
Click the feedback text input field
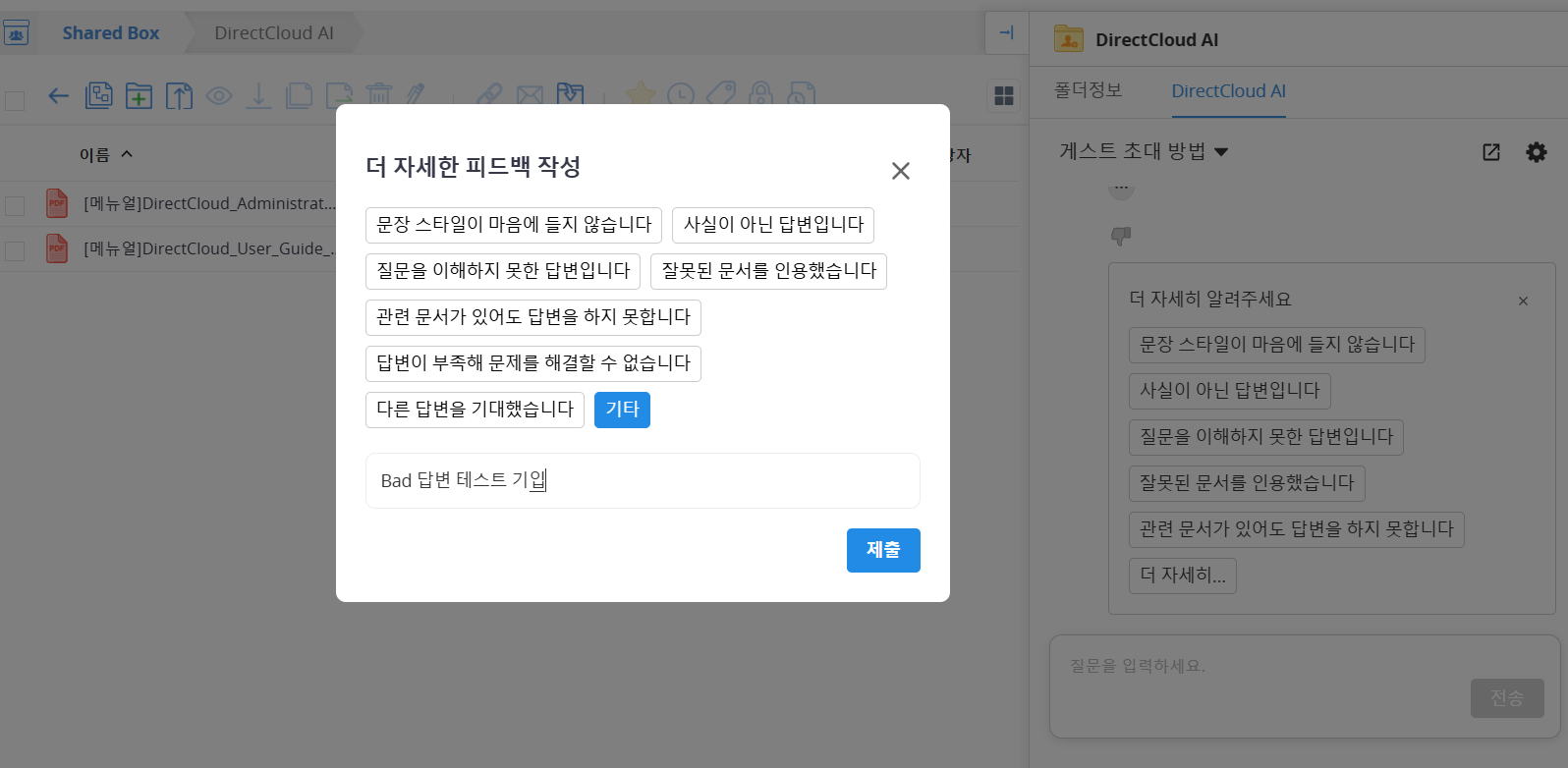[643, 480]
